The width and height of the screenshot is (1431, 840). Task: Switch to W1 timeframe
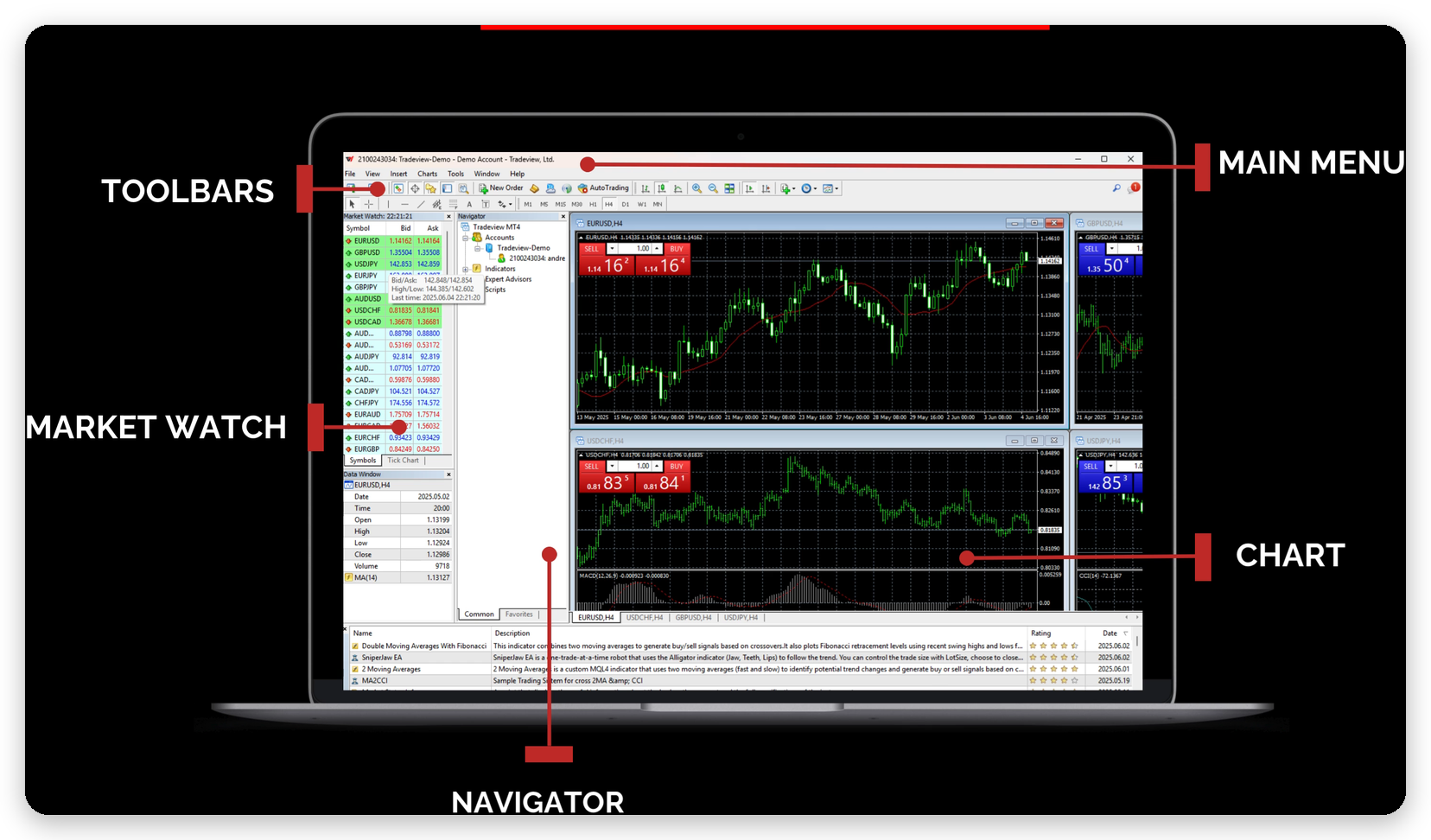point(641,204)
